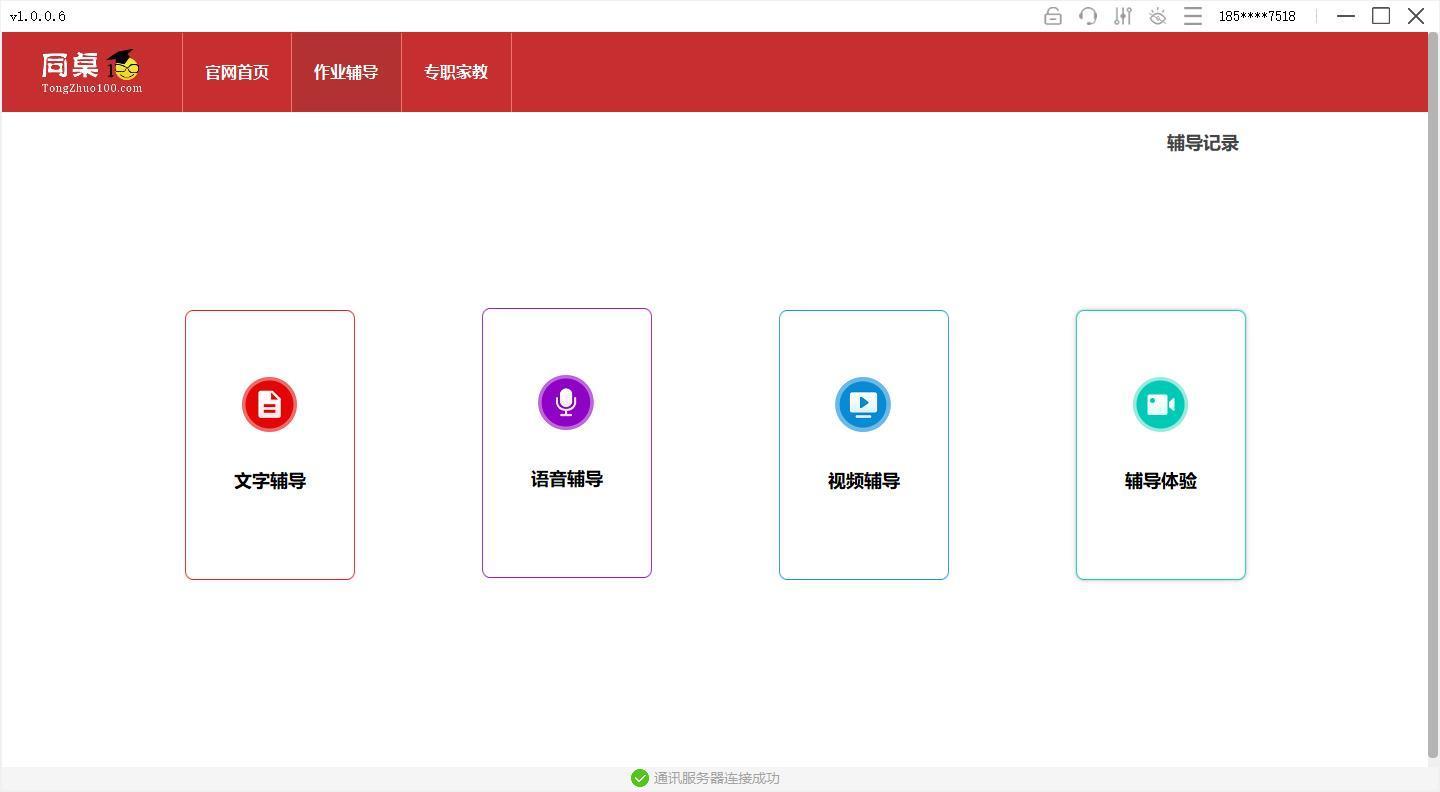This screenshot has width=1440, height=792.
Task: Click the teal camera icon
Action: pyautogui.click(x=1160, y=404)
